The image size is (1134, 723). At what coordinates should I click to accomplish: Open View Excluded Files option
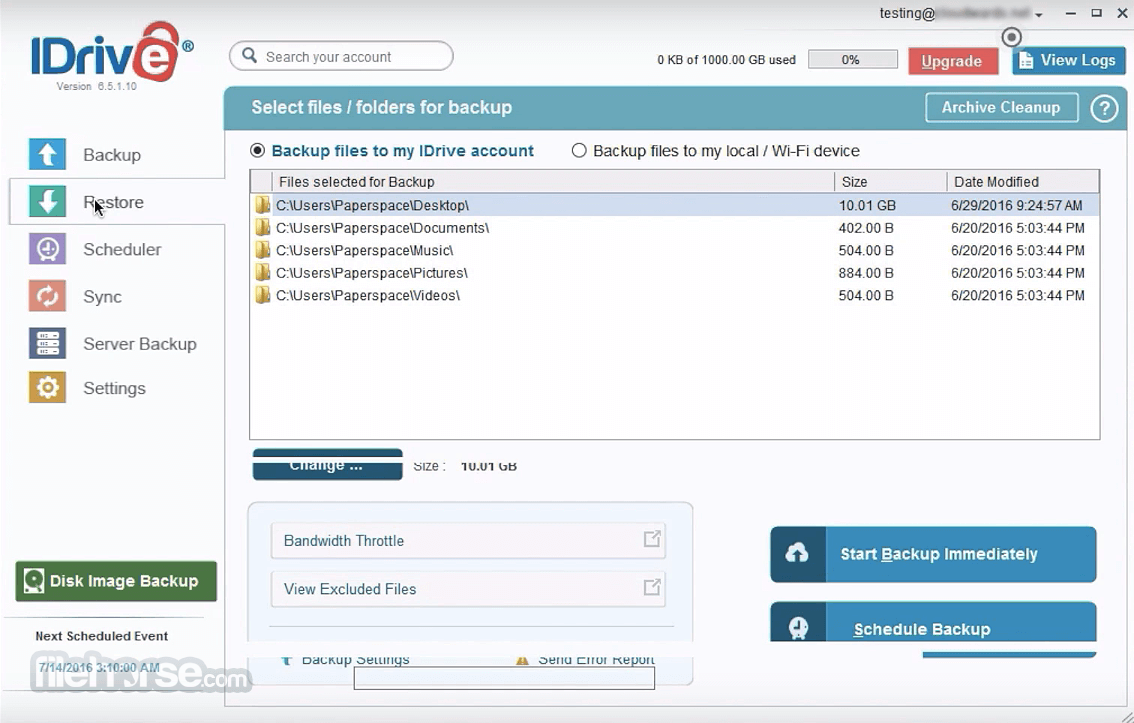point(468,589)
